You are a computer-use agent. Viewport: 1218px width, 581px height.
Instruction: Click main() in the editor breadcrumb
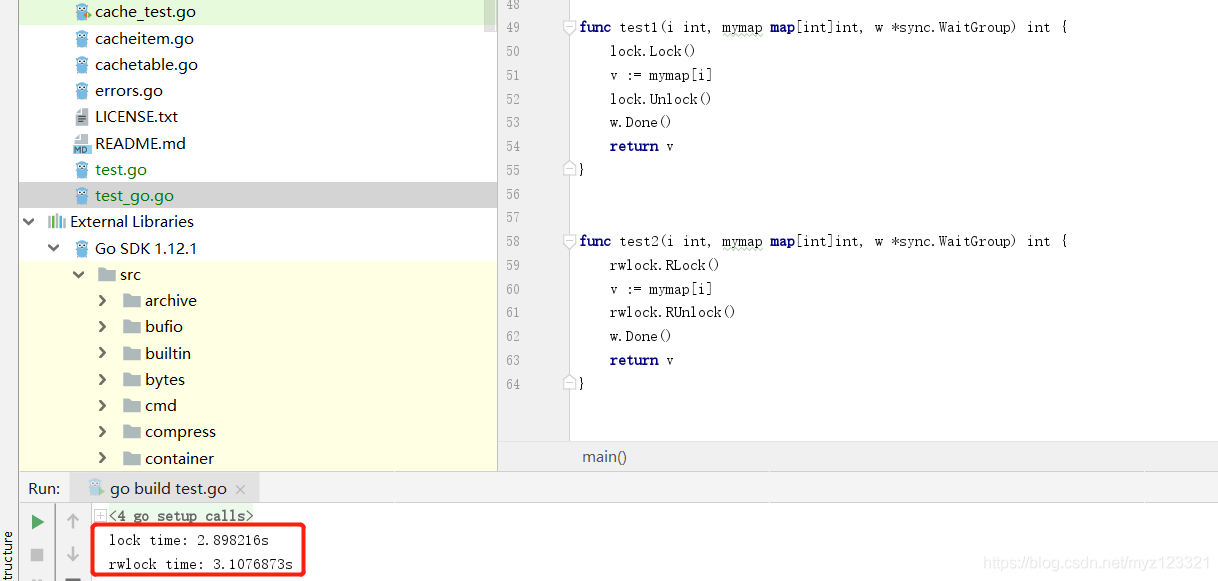click(x=604, y=456)
